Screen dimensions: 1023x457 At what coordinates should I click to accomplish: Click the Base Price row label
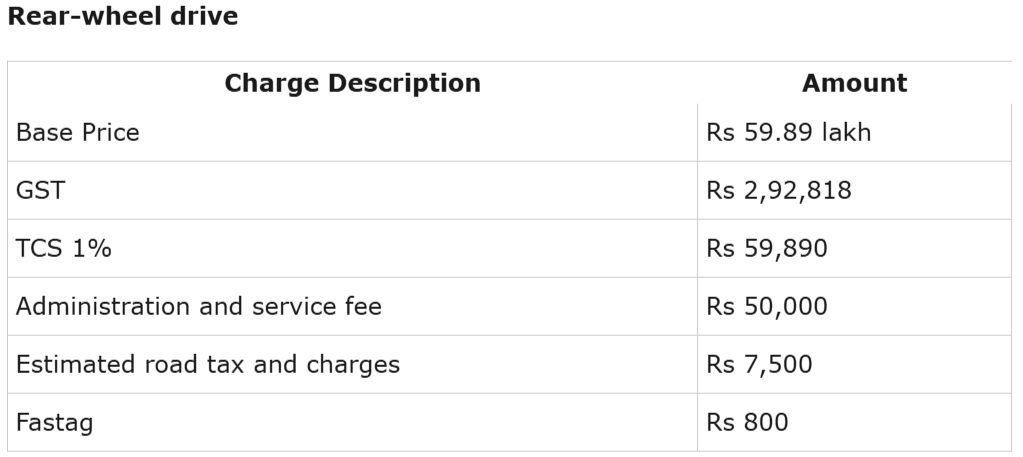(x=78, y=133)
